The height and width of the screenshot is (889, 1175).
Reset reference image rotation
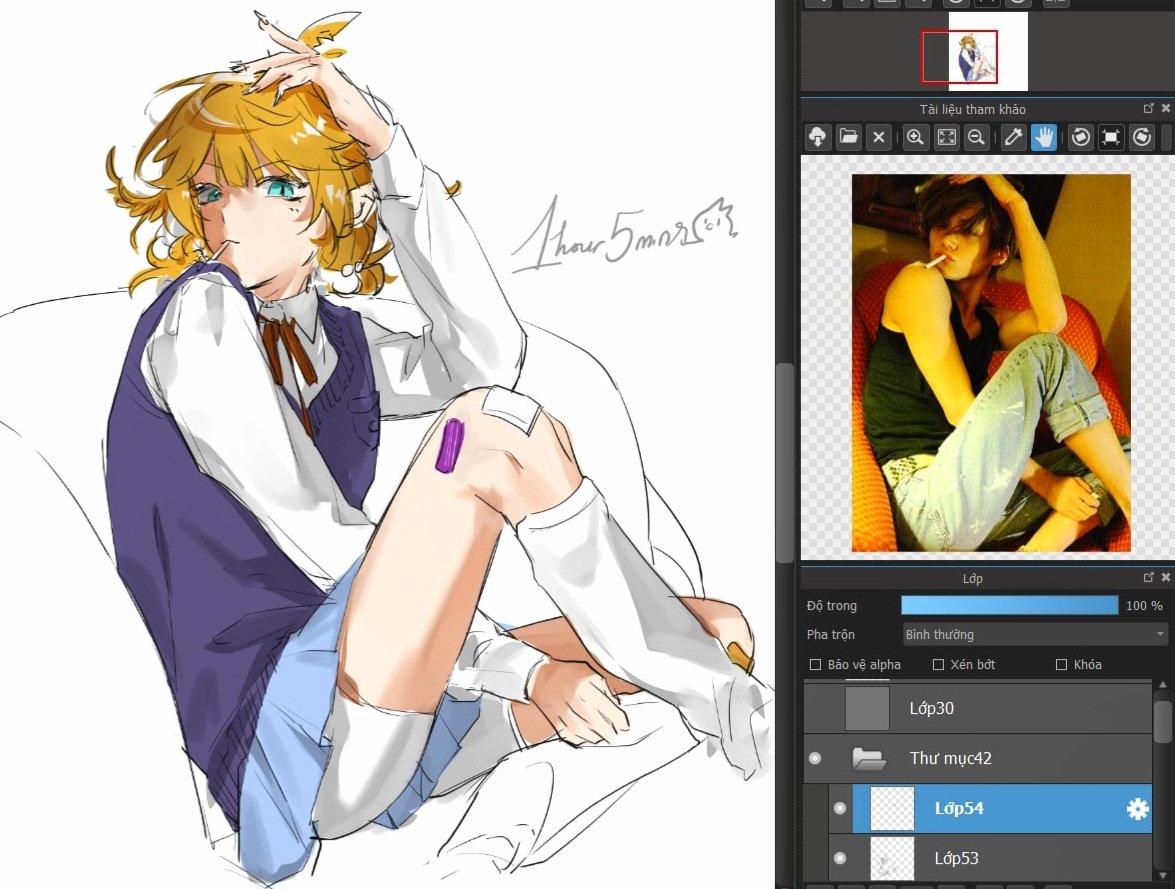pyautogui.click(x=1111, y=137)
